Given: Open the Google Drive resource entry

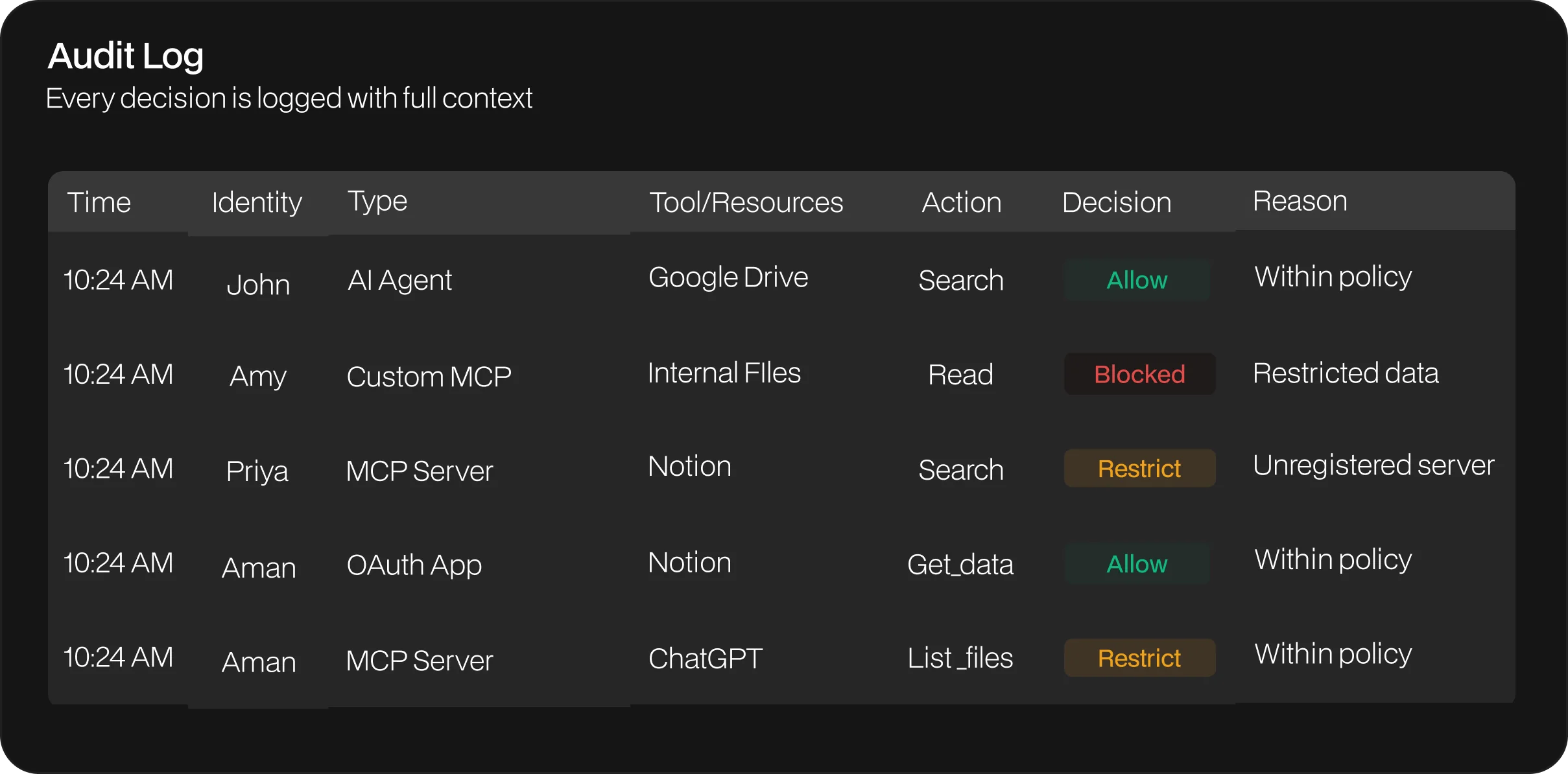Looking at the screenshot, I should tap(728, 277).
